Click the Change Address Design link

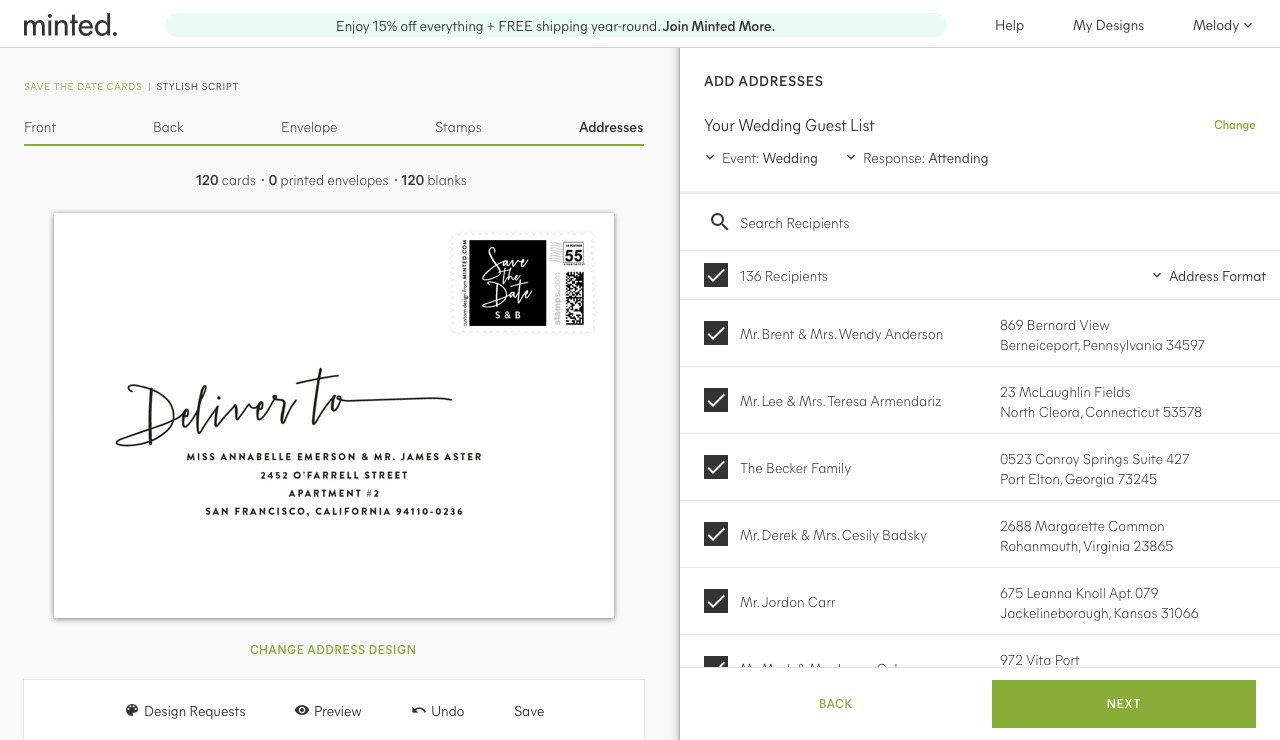(x=333, y=649)
